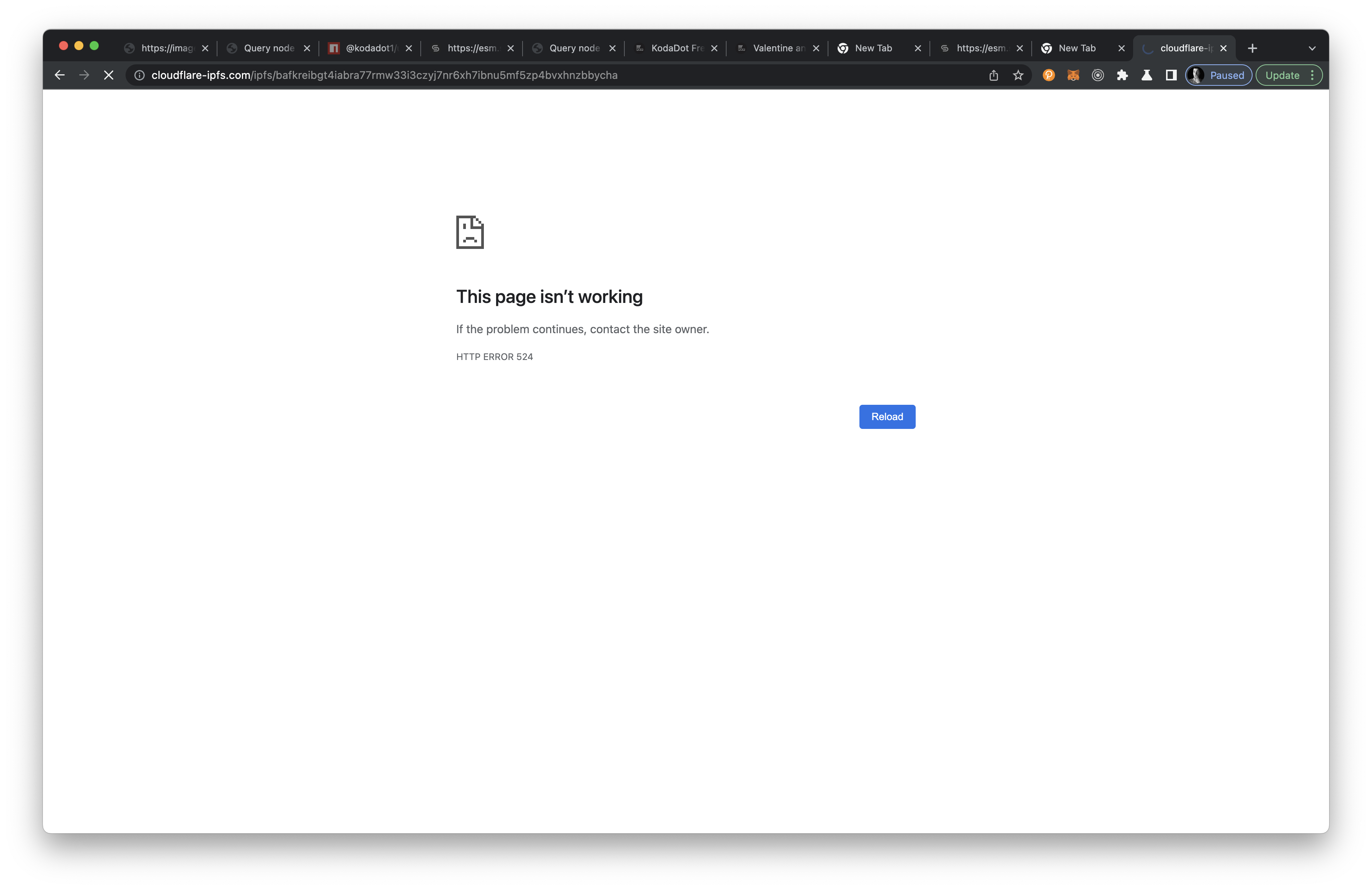This screenshot has height=890, width=1372.
Task: Open Chrome's three-dot menu
Action: click(x=1313, y=75)
